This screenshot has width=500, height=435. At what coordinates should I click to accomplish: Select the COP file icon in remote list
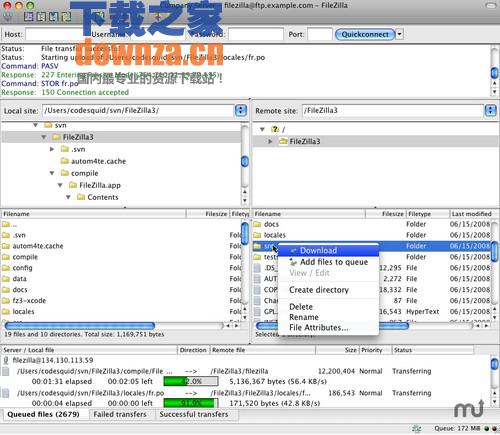click(257, 290)
